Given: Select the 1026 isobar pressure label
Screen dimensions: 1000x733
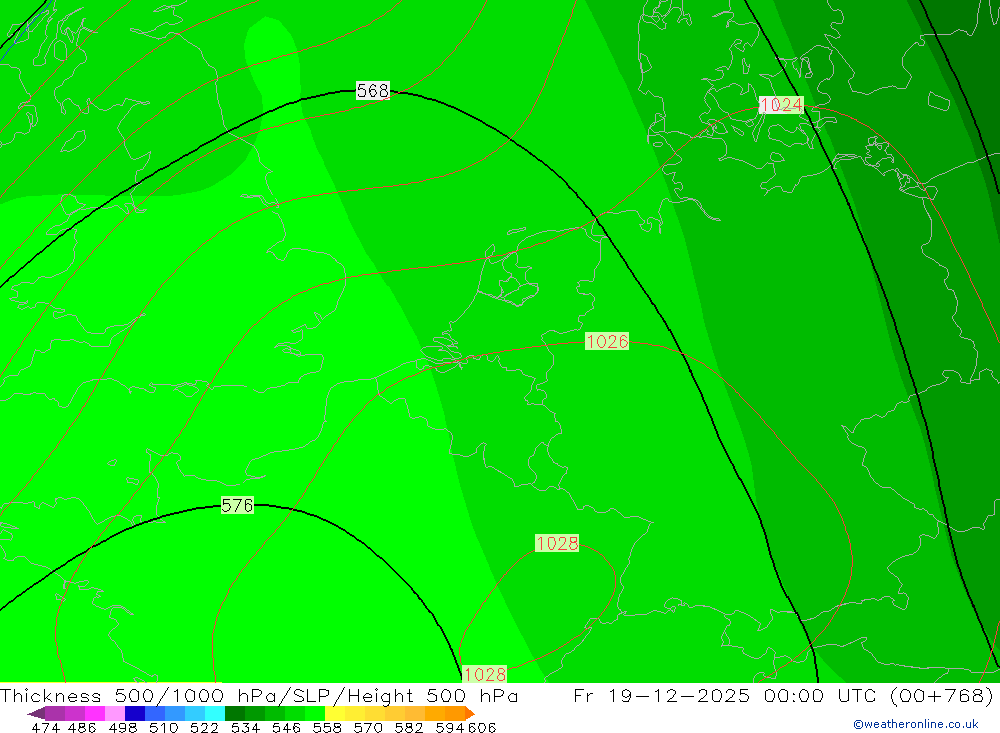Looking at the screenshot, I should tap(607, 341).
